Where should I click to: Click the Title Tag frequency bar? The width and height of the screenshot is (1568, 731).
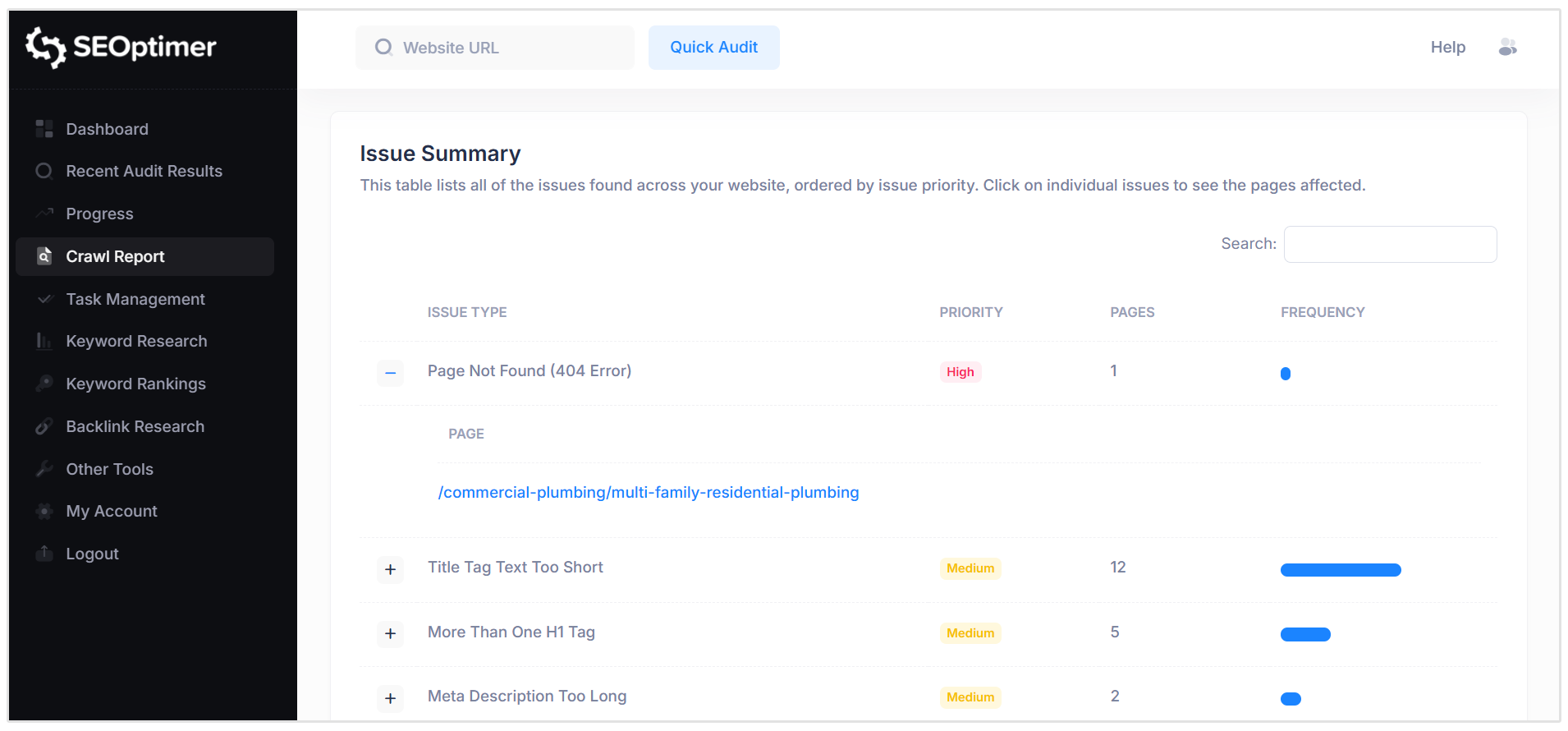point(1340,568)
